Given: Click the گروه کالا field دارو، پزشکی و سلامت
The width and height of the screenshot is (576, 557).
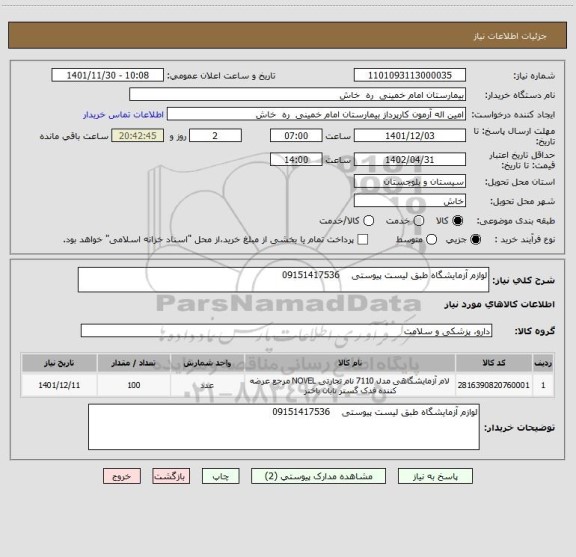Looking at the screenshot, I should 287,331.
